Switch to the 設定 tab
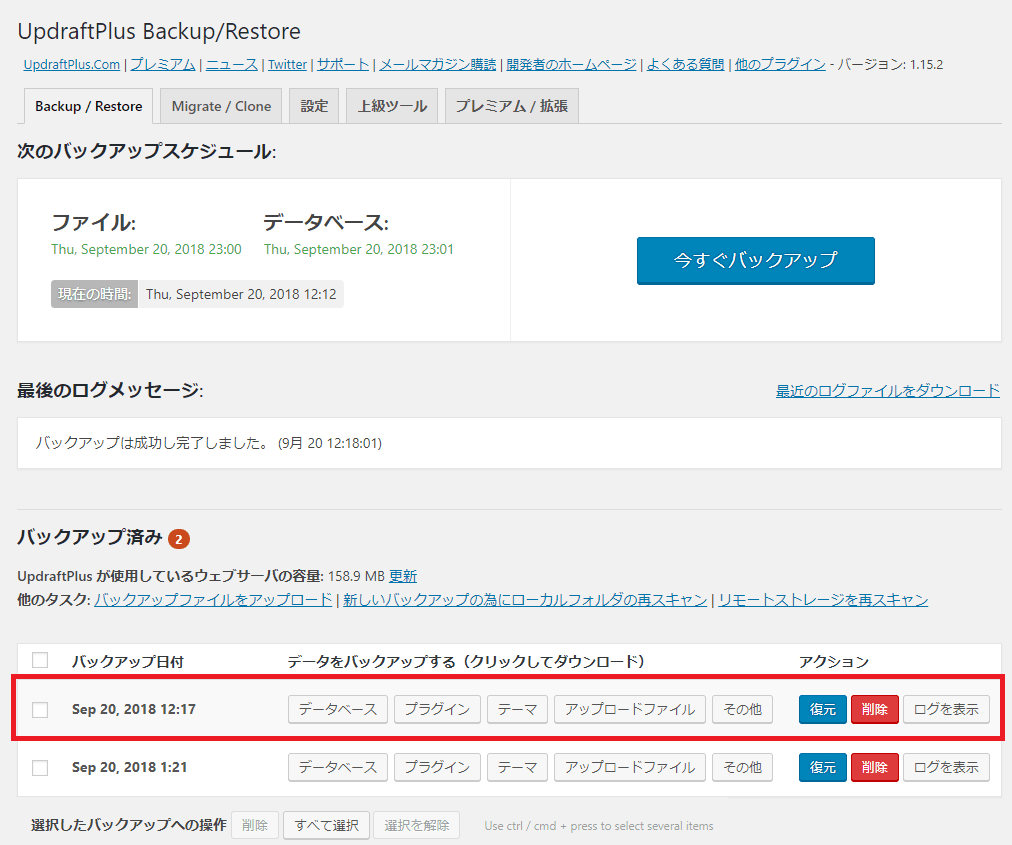1012x845 pixels. (x=313, y=105)
